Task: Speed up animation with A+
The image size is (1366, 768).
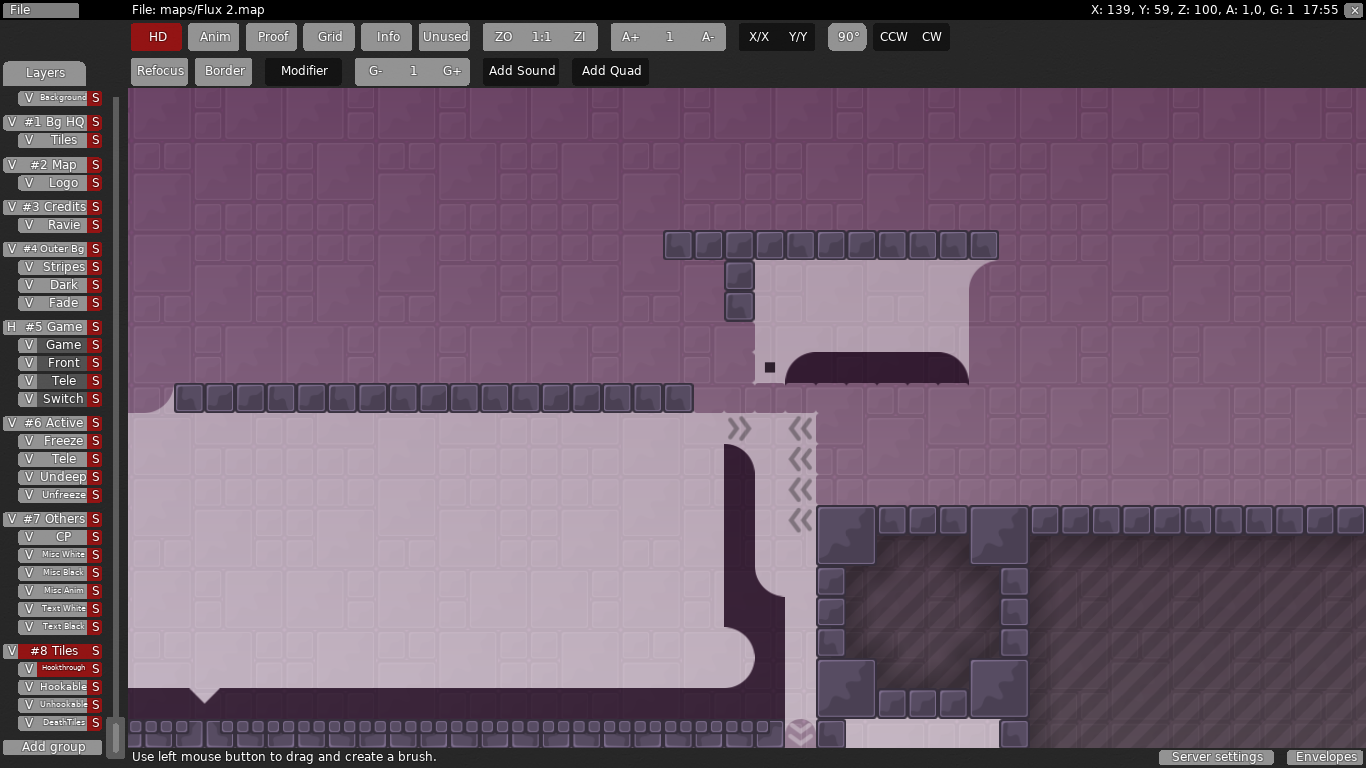Action: tap(630, 37)
